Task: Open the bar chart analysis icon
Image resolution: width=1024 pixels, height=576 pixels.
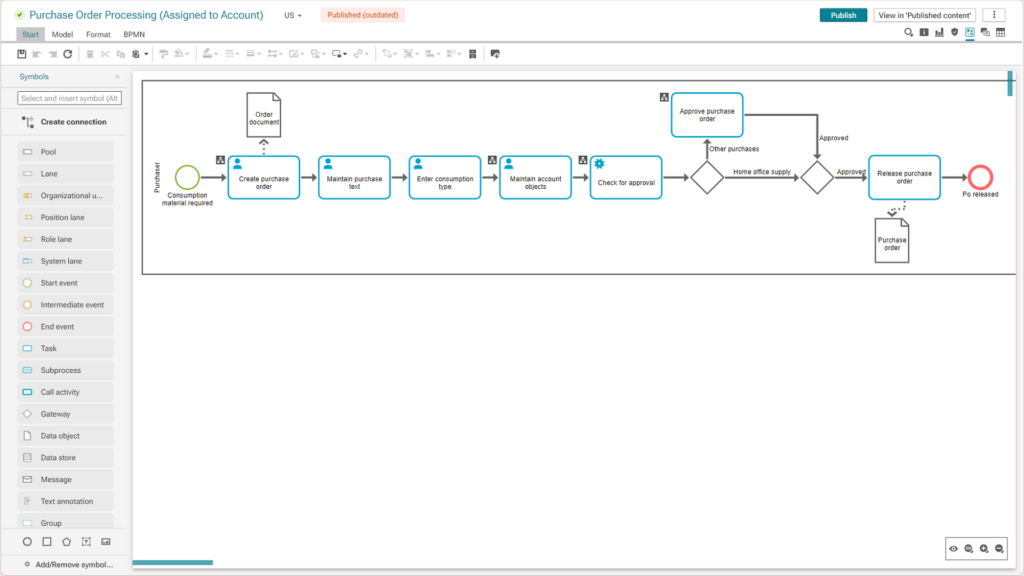Action: [939, 33]
